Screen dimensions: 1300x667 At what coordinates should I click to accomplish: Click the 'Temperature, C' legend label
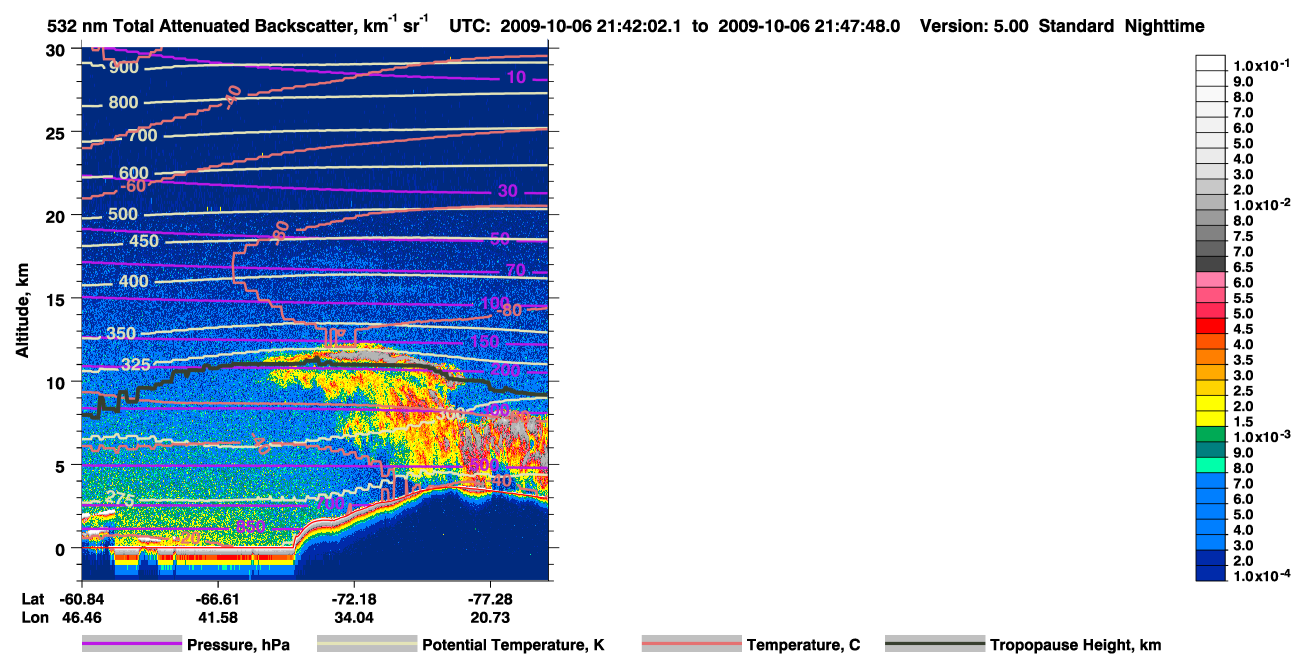803,645
